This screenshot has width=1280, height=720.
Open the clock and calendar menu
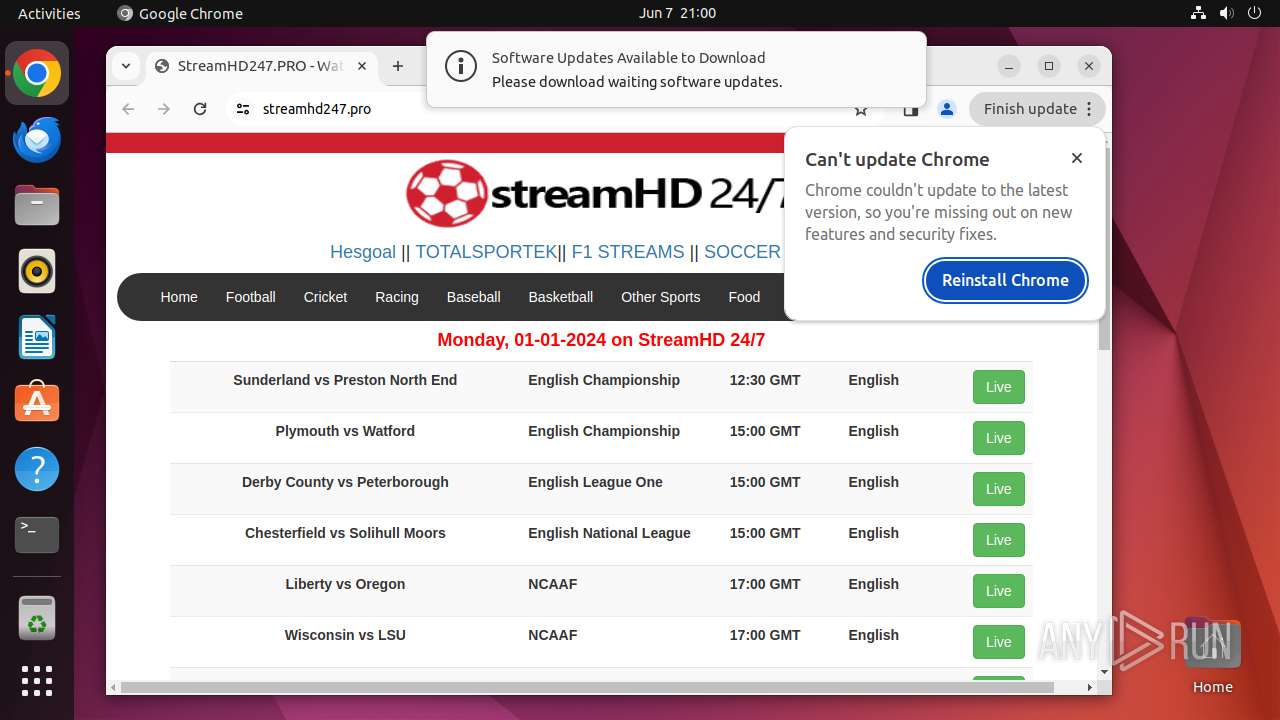click(677, 13)
